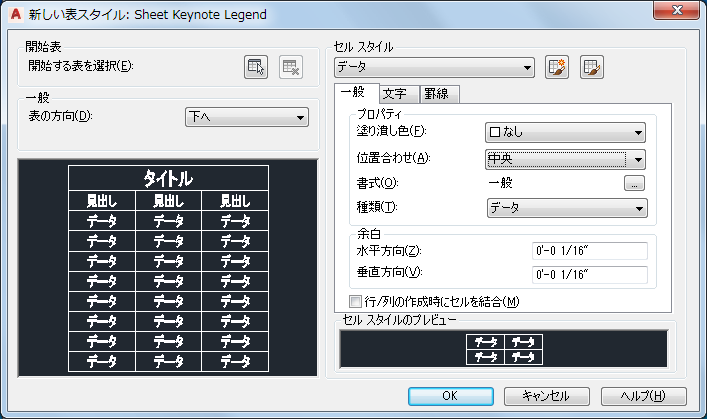Click the キャンセル button
The image size is (707, 419).
546,396
